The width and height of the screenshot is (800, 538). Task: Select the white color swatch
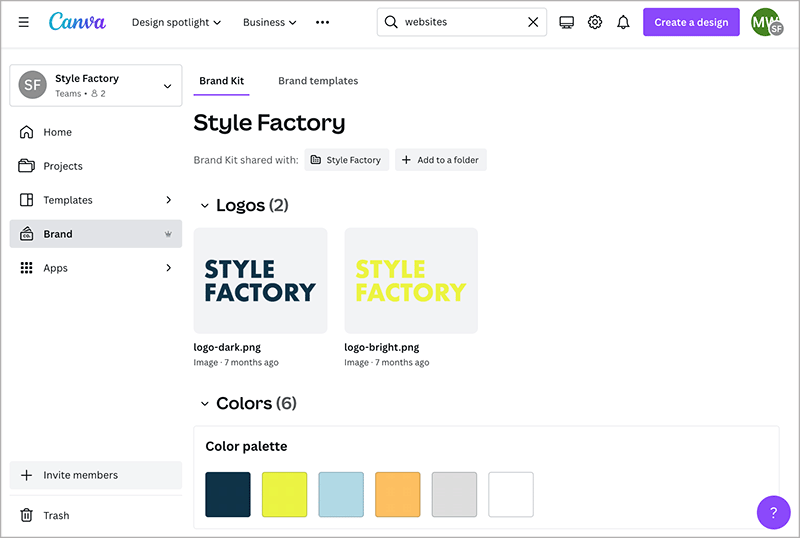511,494
